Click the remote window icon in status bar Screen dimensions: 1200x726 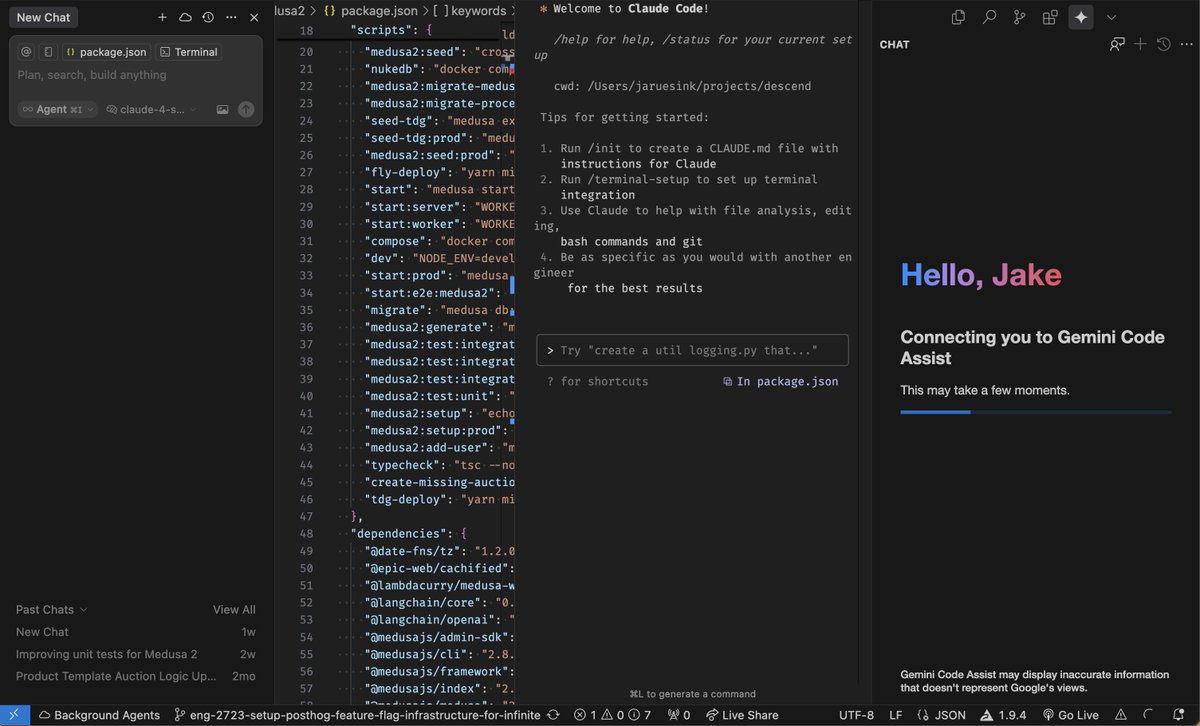[x=14, y=715]
